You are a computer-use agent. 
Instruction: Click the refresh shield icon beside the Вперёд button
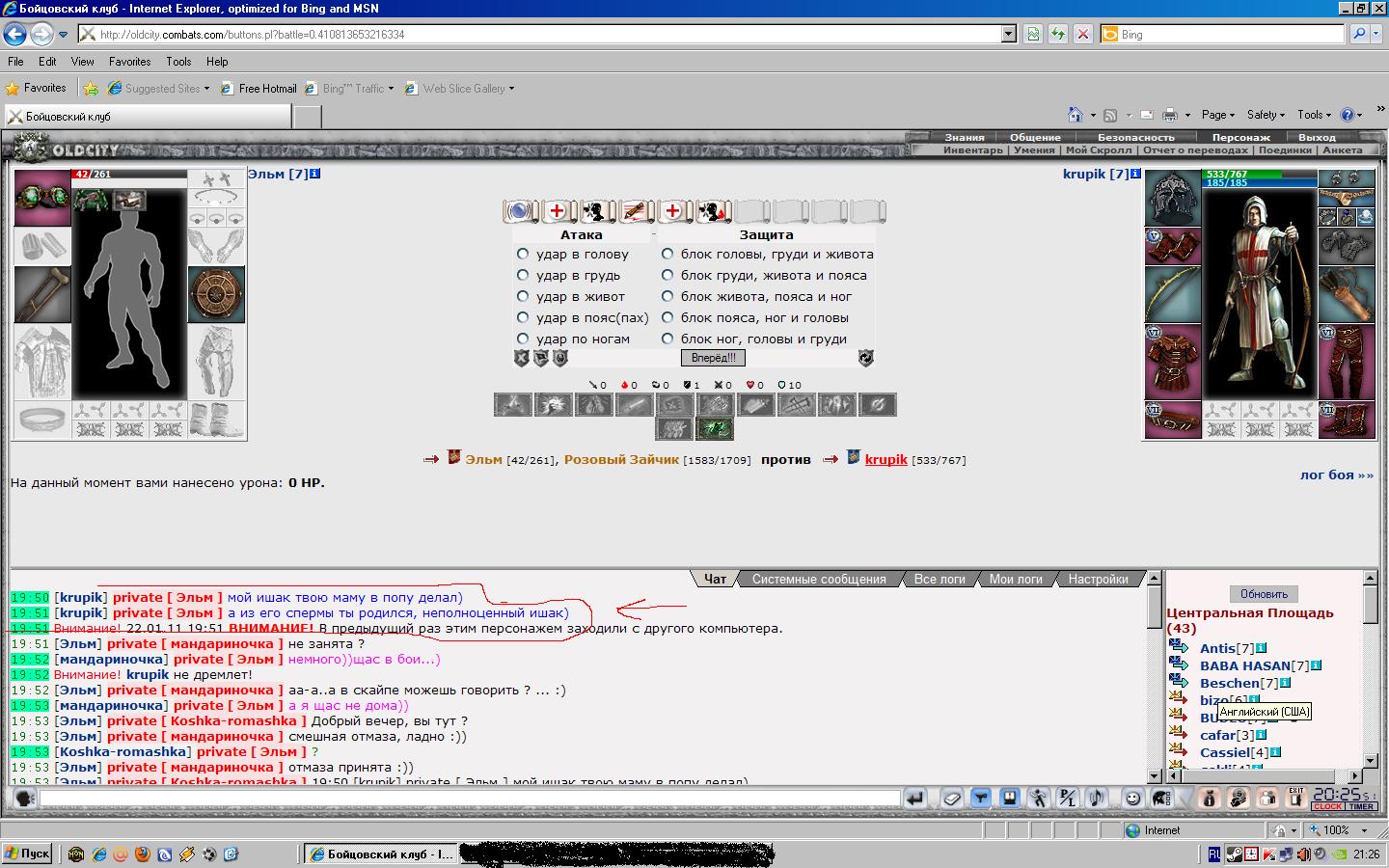(866, 358)
